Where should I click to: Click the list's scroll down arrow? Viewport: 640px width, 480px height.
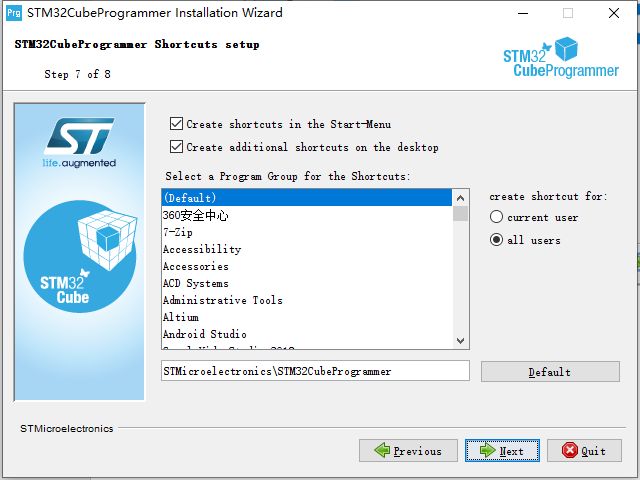tap(460, 340)
